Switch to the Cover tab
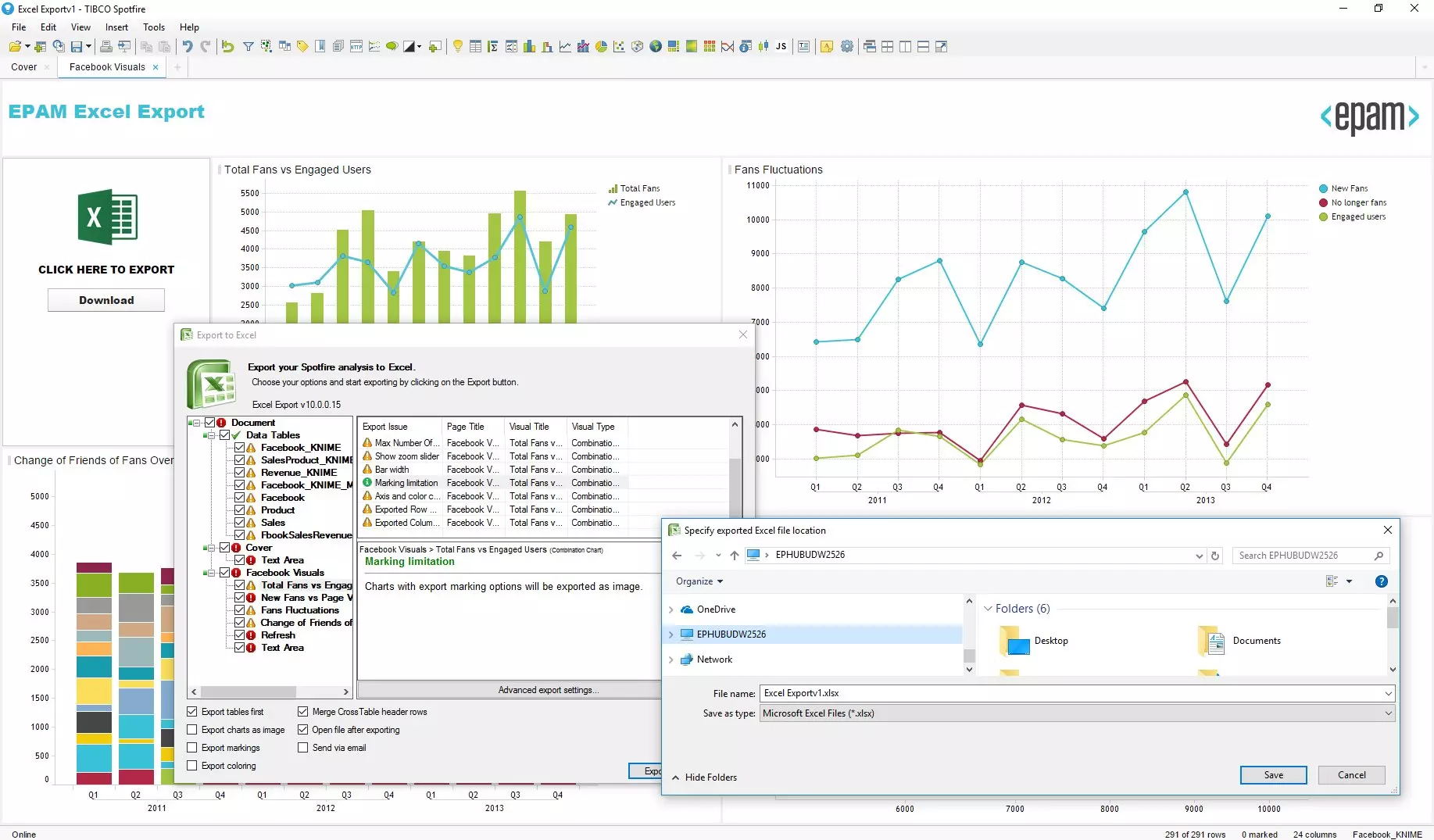The image size is (1434, 840). (x=24, y=67)
